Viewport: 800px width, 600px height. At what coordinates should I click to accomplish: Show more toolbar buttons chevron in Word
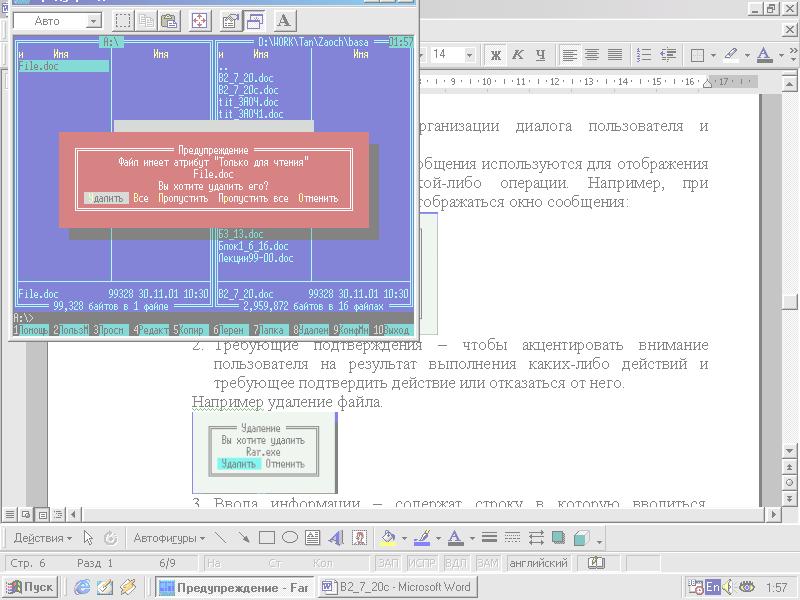click(x=793, y=55)
